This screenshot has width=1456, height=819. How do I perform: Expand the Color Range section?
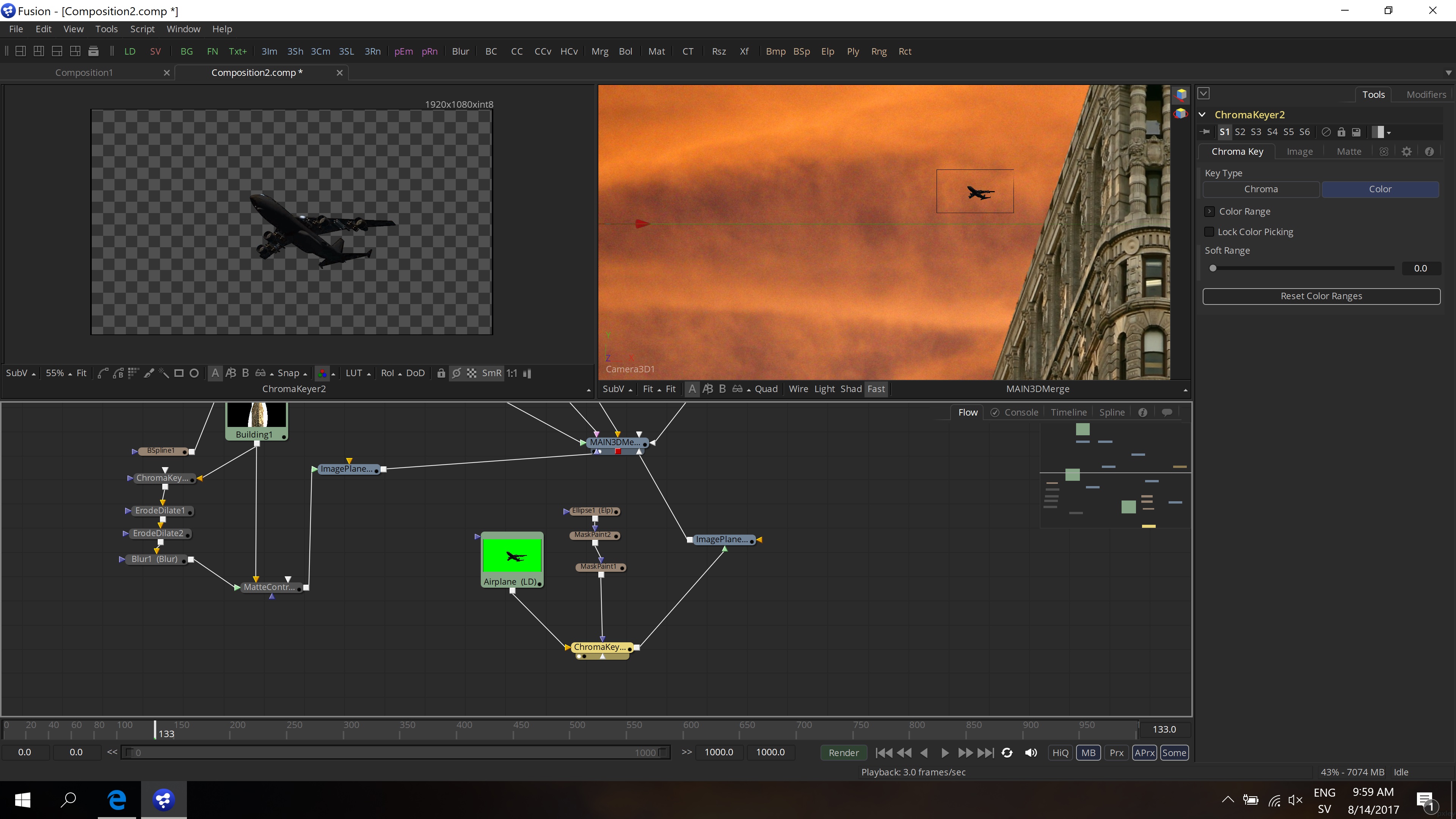click(x=1210, y=212)
